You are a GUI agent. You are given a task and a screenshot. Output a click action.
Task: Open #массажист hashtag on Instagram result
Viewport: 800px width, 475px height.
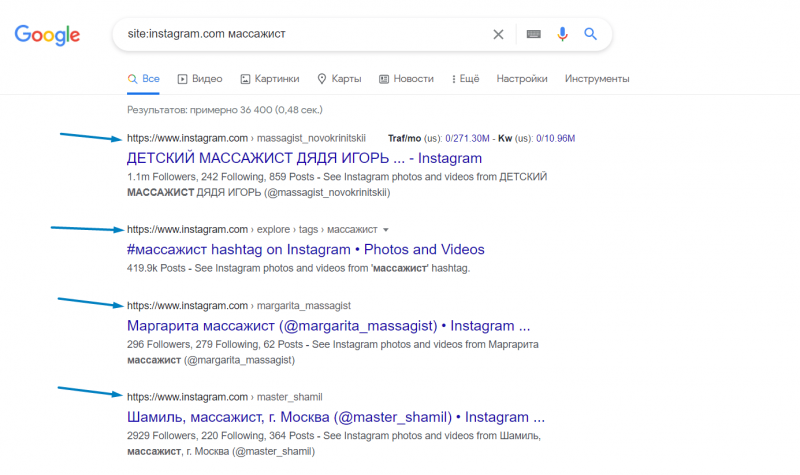tap(306, 249)
